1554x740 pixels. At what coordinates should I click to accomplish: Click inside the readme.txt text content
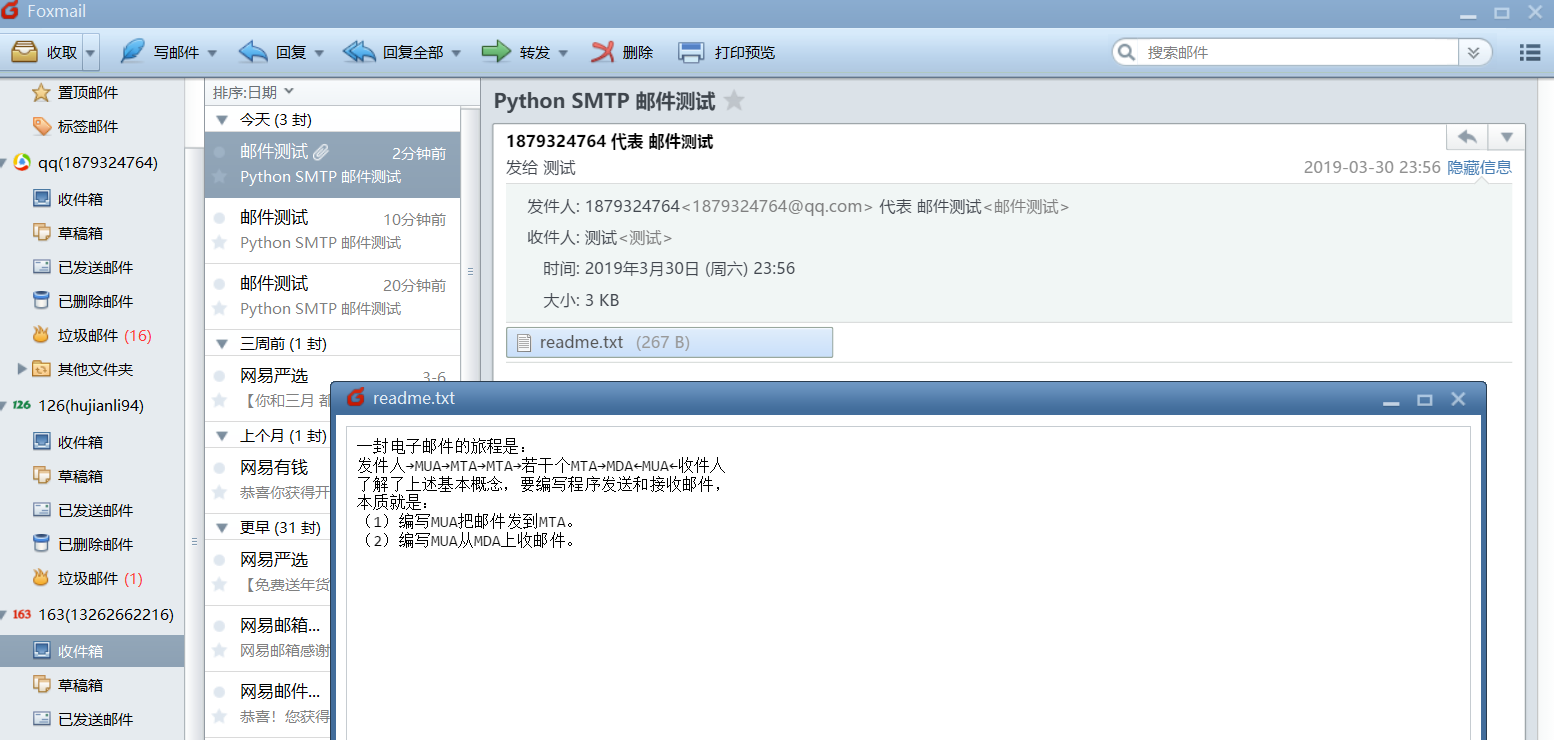tap(908, 583)
